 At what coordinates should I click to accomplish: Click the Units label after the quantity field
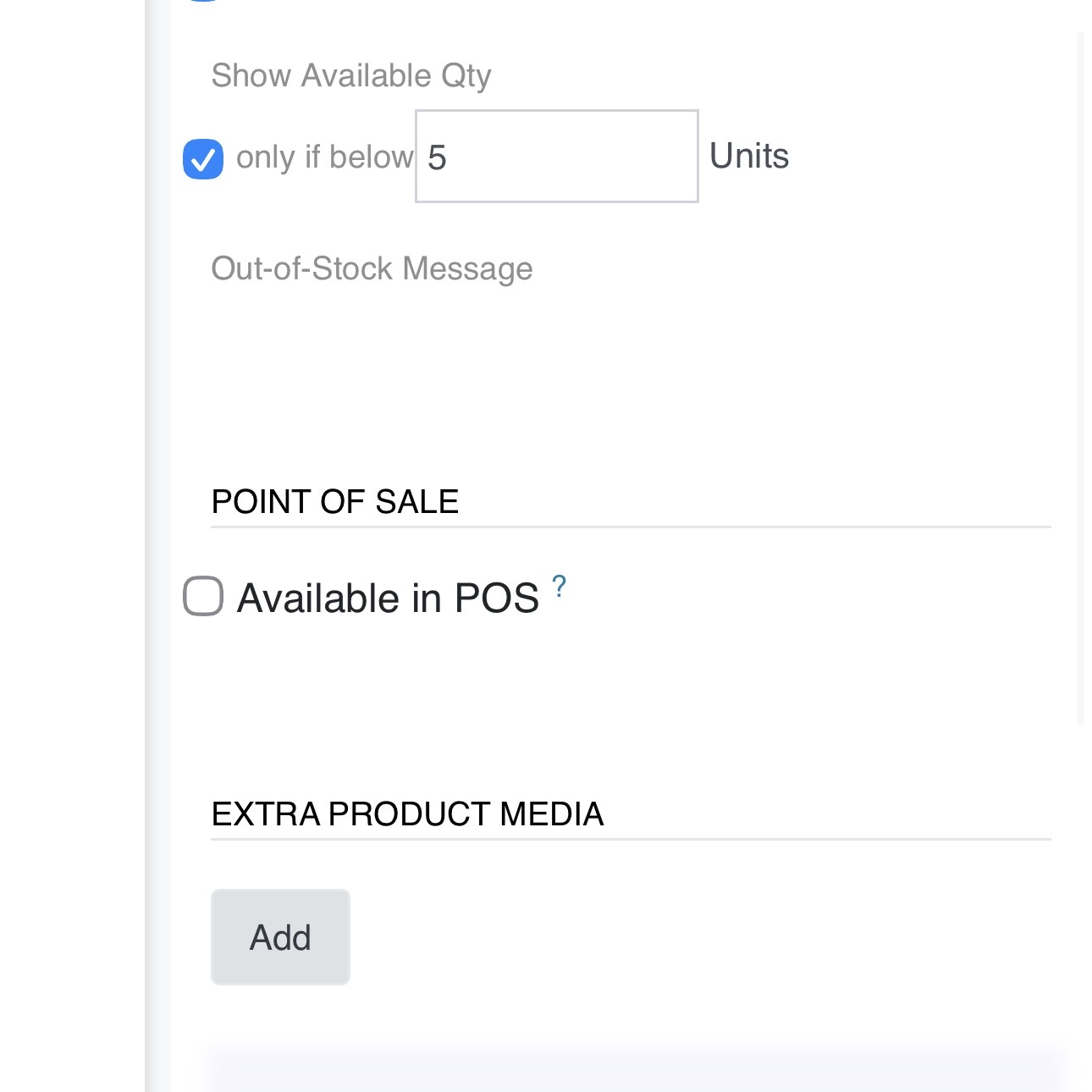[749, 156]
